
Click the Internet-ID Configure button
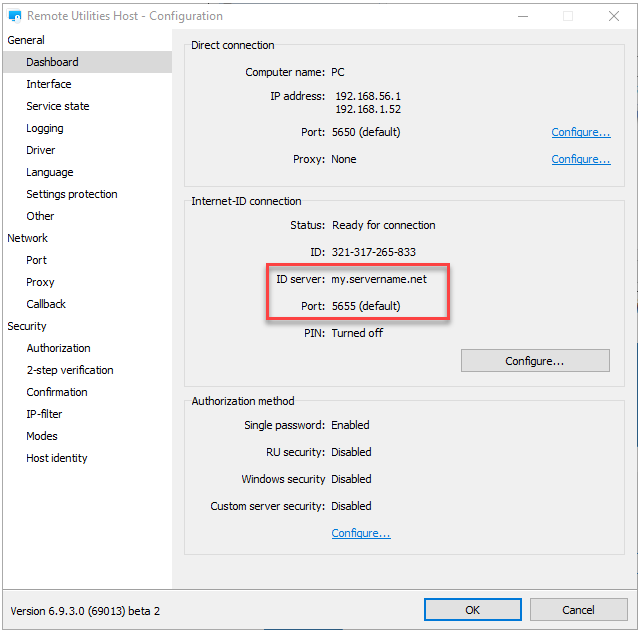coord(535,361)
